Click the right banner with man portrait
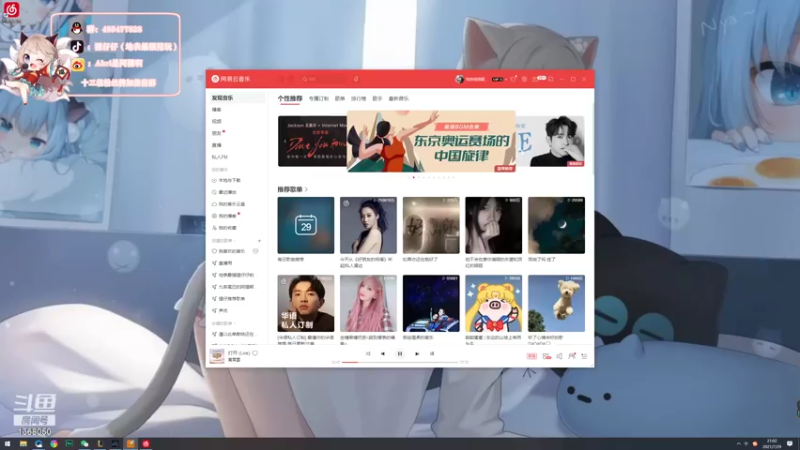This screenshot has height=450, width=800. pos(550,141)
